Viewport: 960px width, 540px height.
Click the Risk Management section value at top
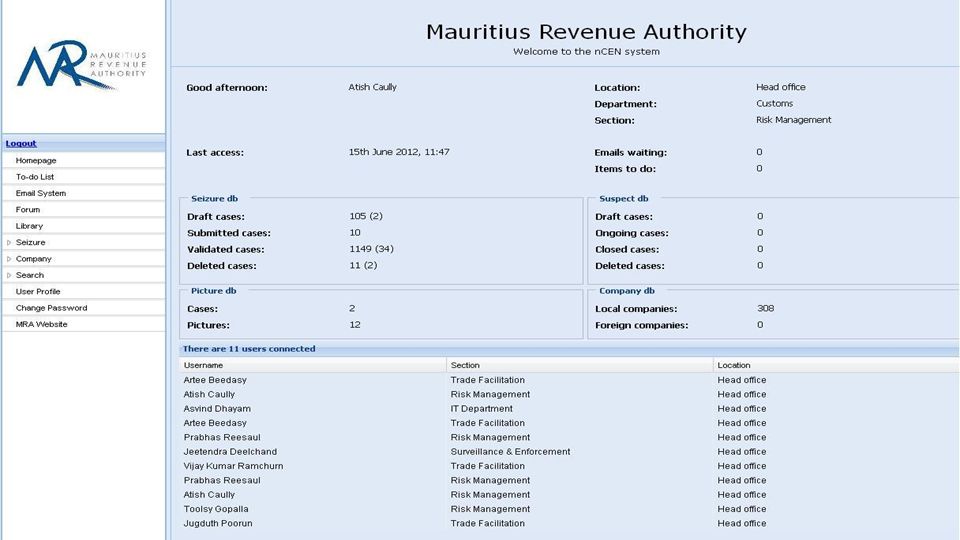point(793,120)
